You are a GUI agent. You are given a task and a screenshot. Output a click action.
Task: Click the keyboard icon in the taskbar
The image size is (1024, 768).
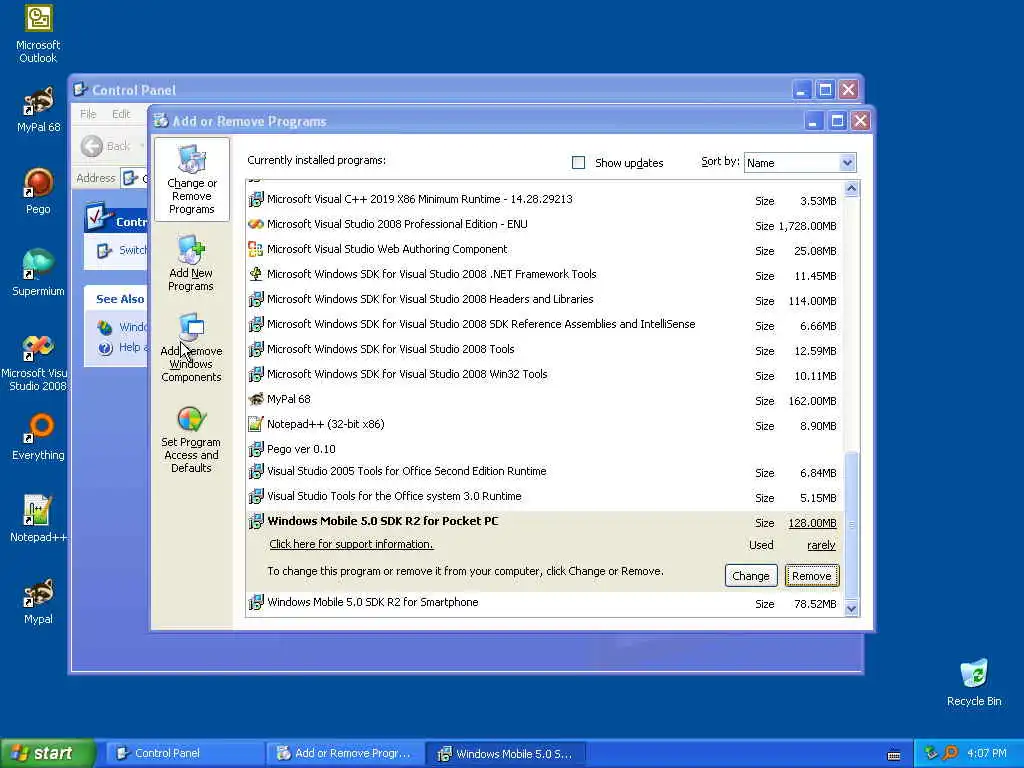pos(894,755)
